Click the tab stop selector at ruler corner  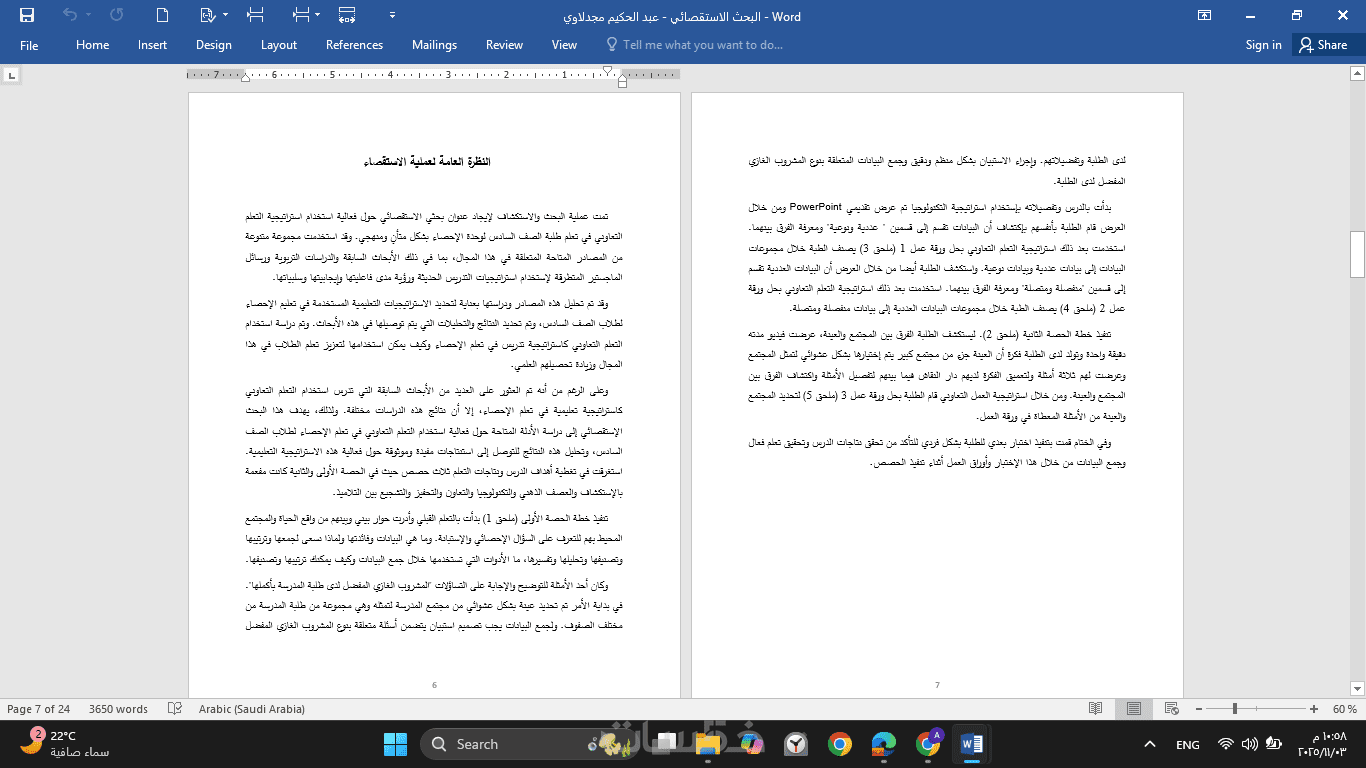click(x=11, y=75)
